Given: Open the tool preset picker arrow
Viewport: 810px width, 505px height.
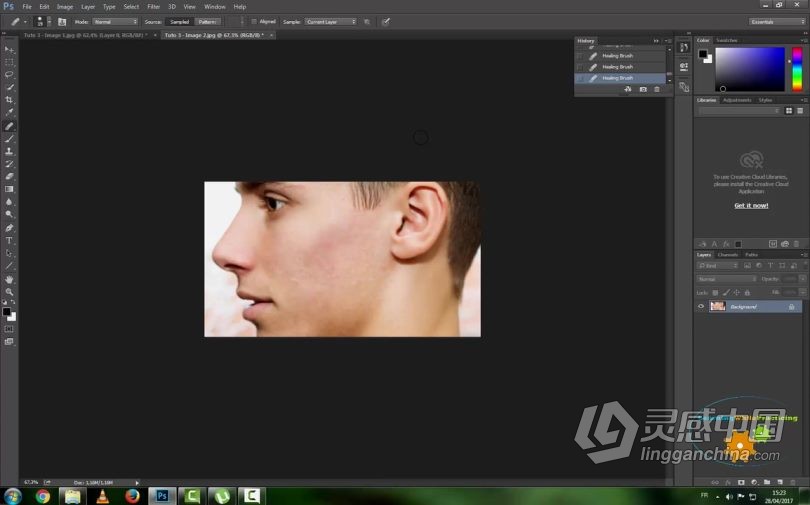Looking at the screenshot, I should click(25, 22).
